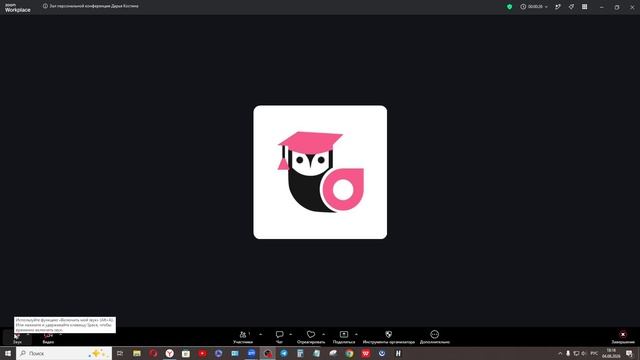Open the Windows Start menu
Screen dimensions: 640x360
click(8, 353)
